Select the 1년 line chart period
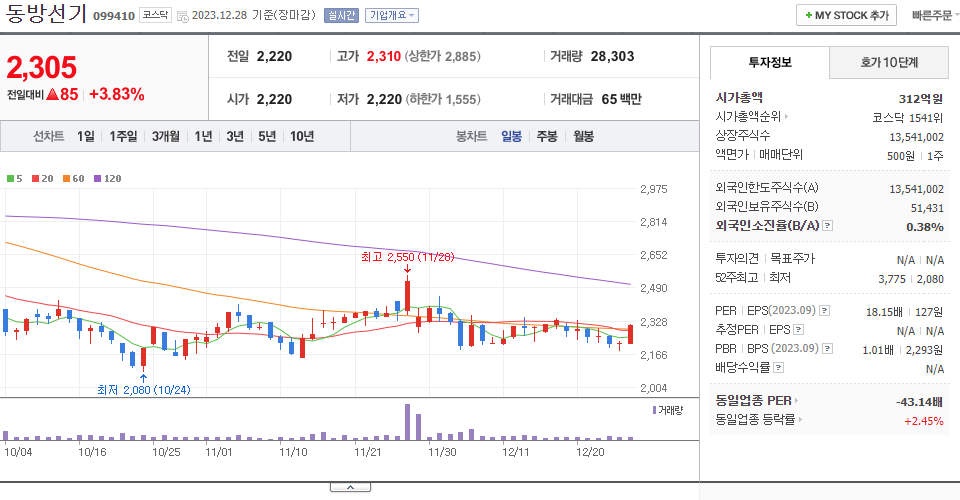 [203, 136]
